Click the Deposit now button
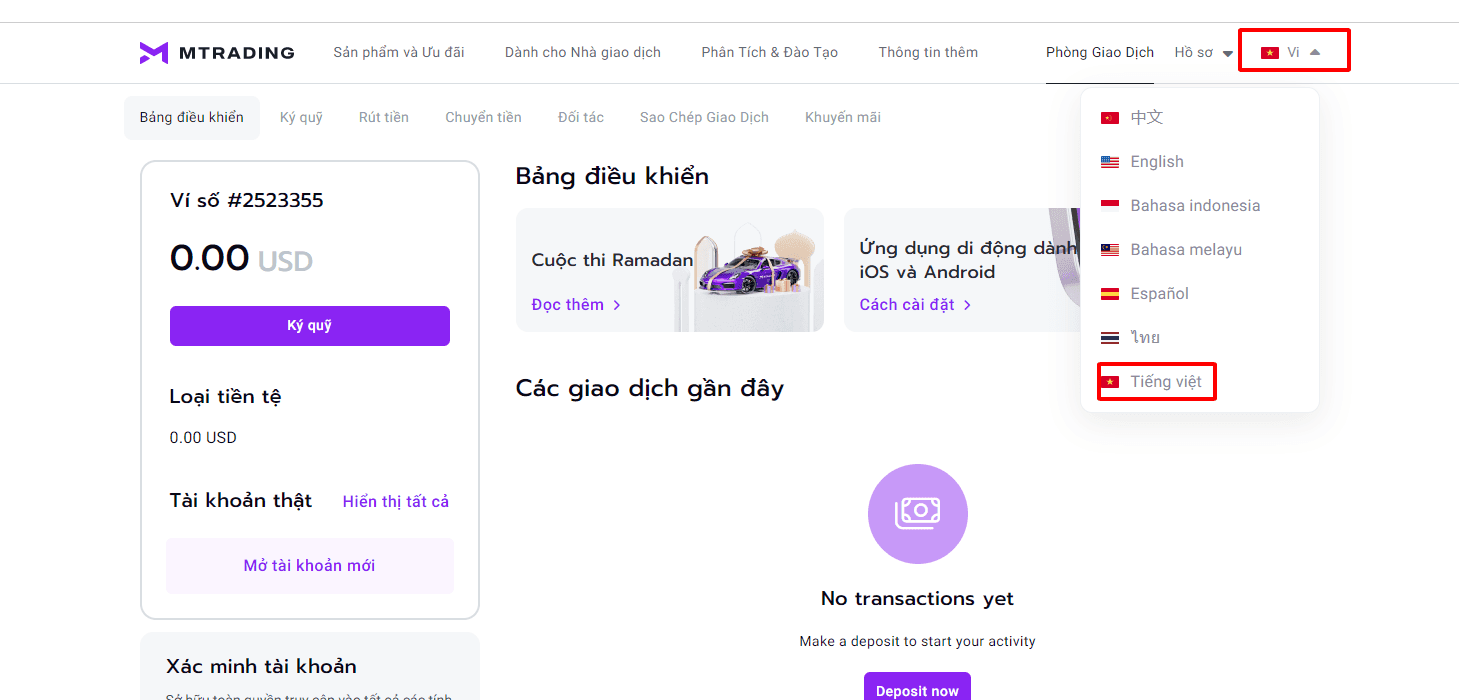Viewport: 1459px width, 700px height. coord(917,690)
